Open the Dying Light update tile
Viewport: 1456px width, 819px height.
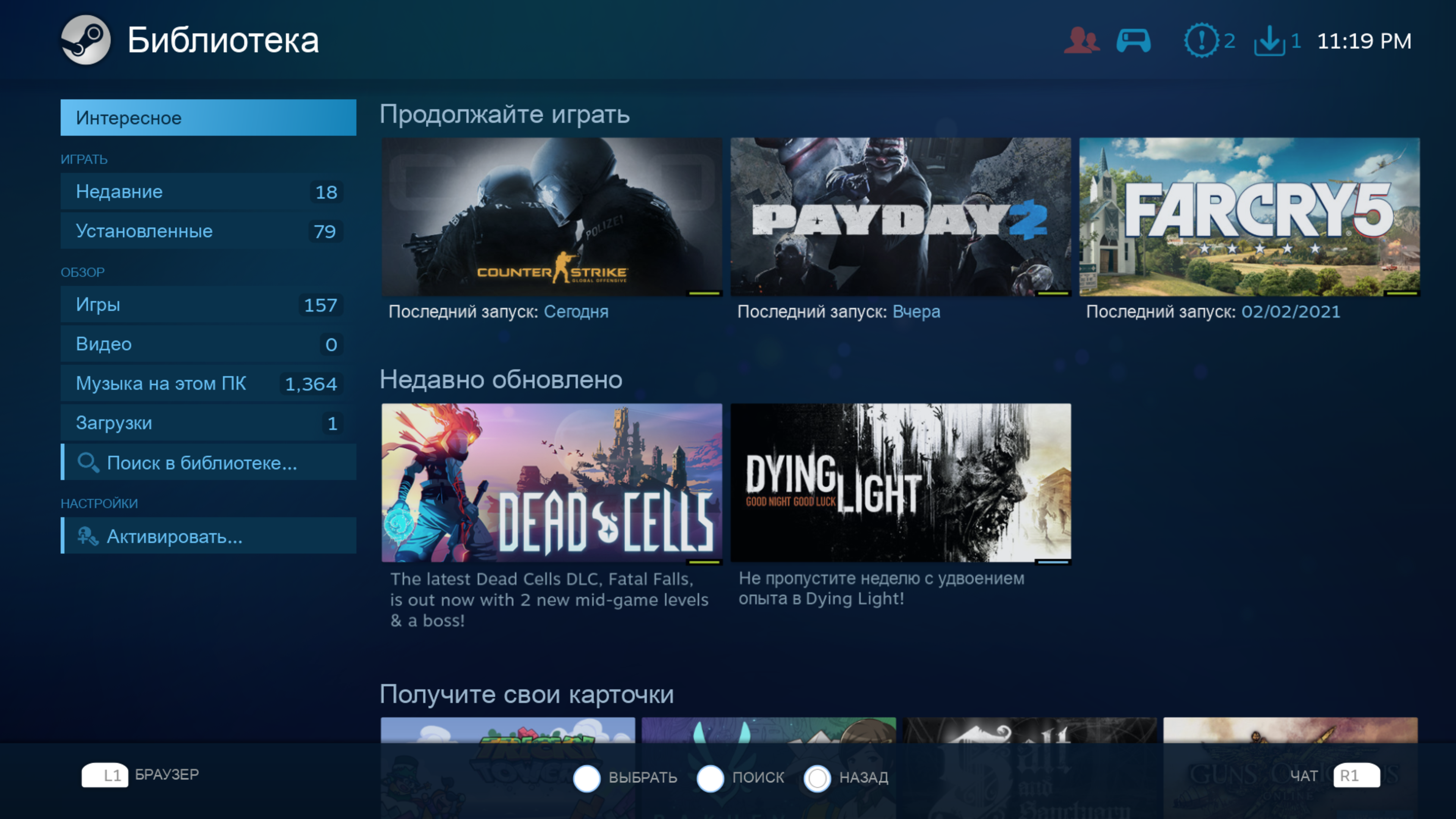(x=901, y=483)
